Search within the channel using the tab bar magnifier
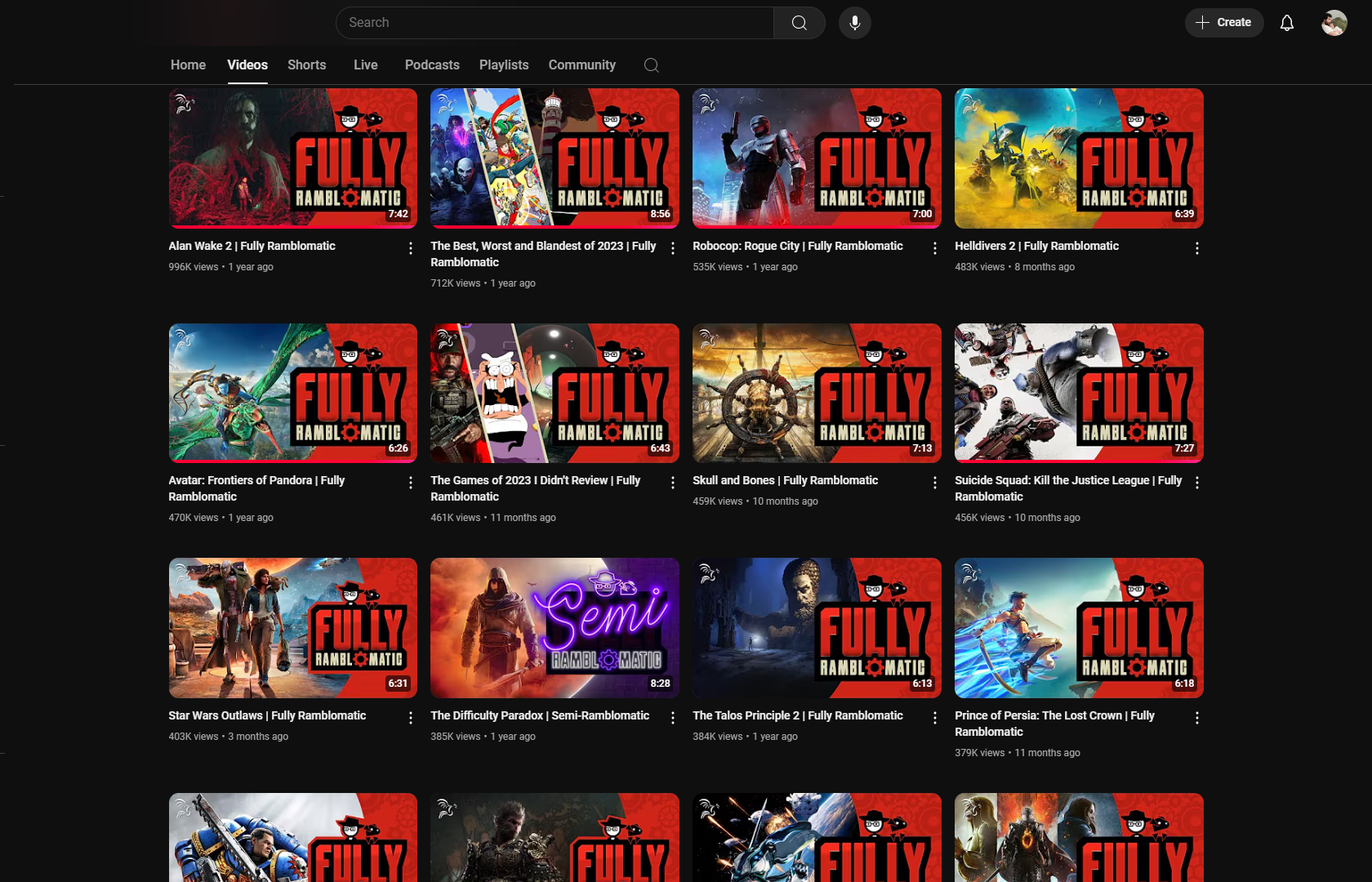This screenshot has height=882, width=1372. tap(651, 65)
